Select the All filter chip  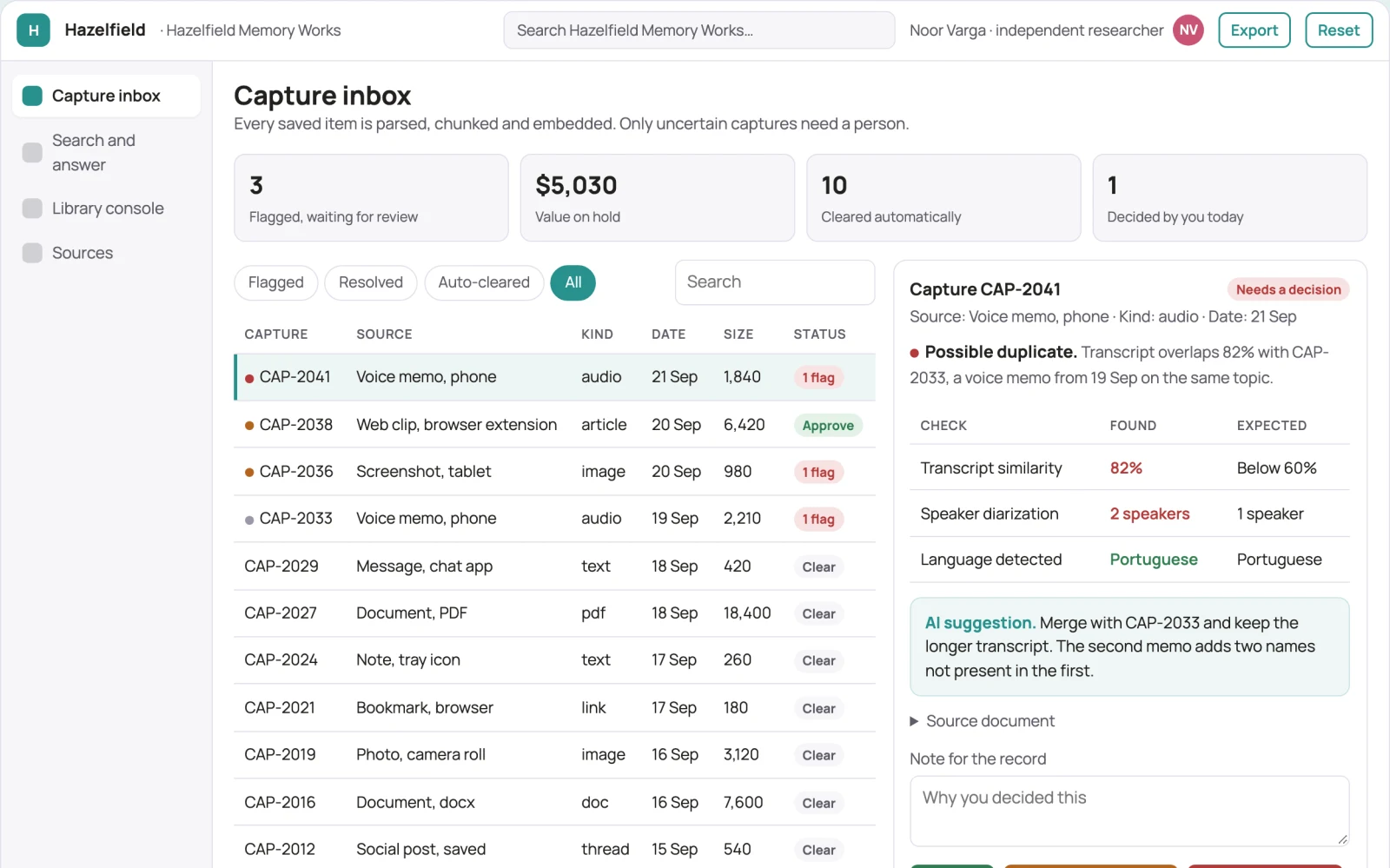click(573, 282)
